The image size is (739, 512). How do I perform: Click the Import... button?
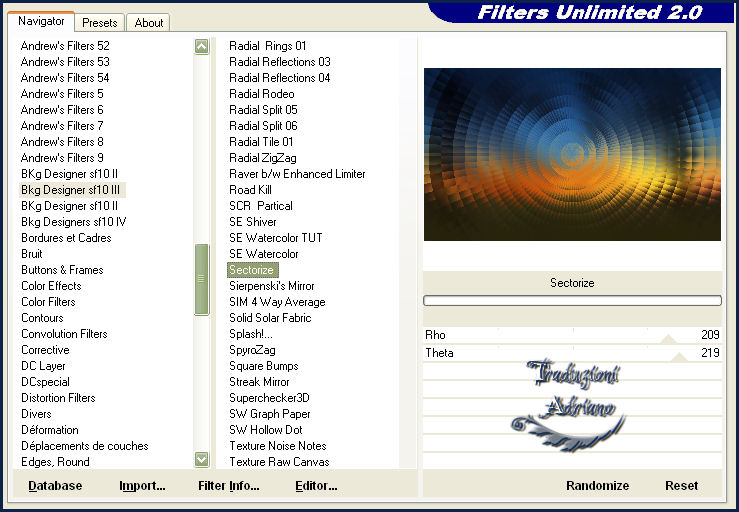click(142, 486)
